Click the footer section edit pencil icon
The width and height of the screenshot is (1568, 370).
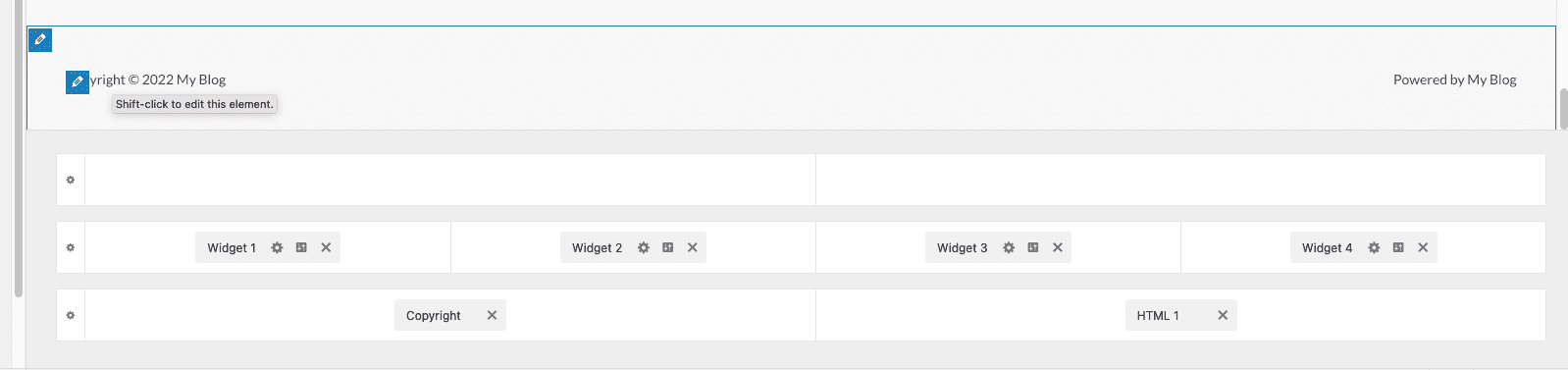pos(40,40)
